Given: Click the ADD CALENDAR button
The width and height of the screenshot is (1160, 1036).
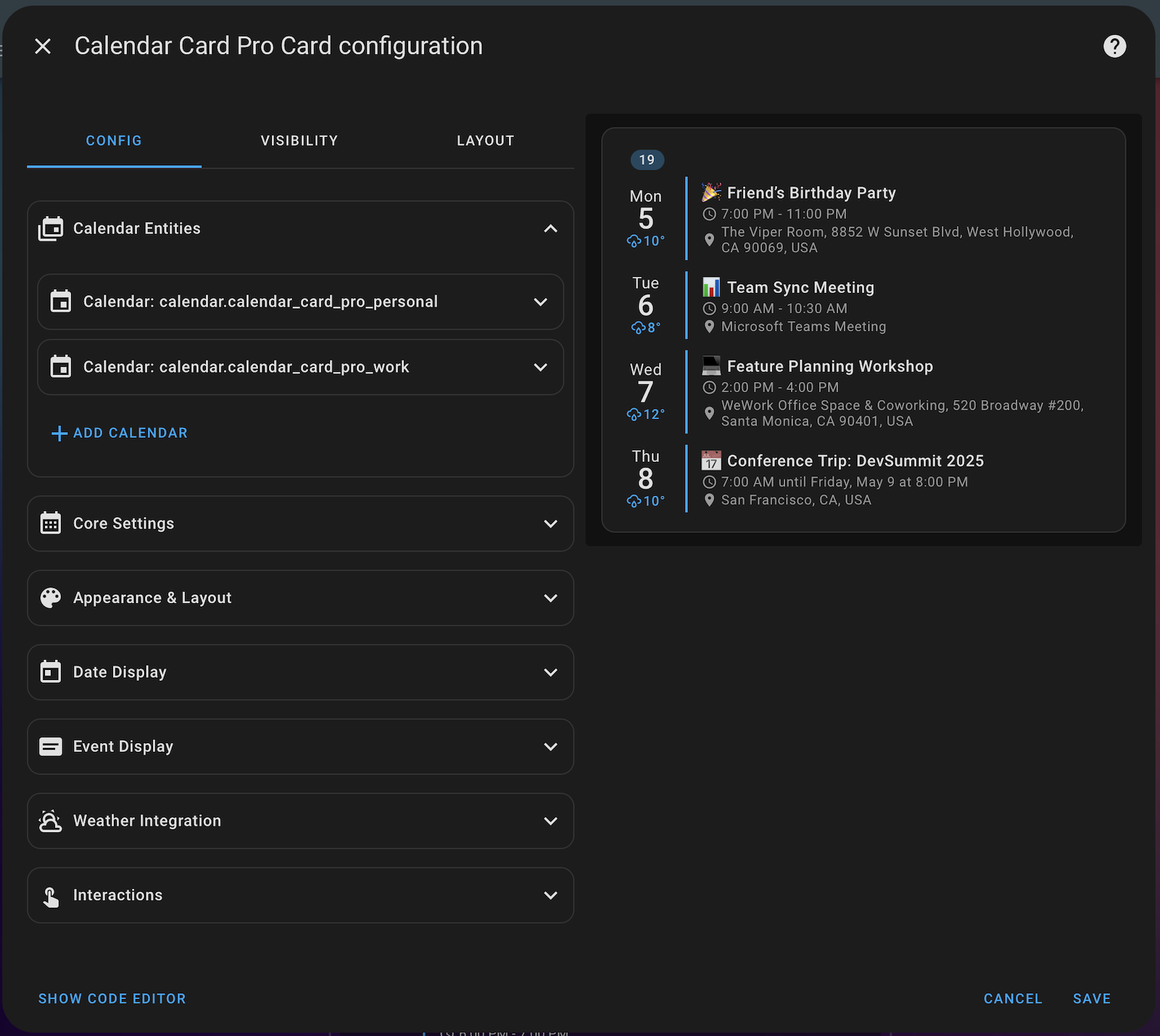Looking at the screenshot, I should tap(119, 433).
